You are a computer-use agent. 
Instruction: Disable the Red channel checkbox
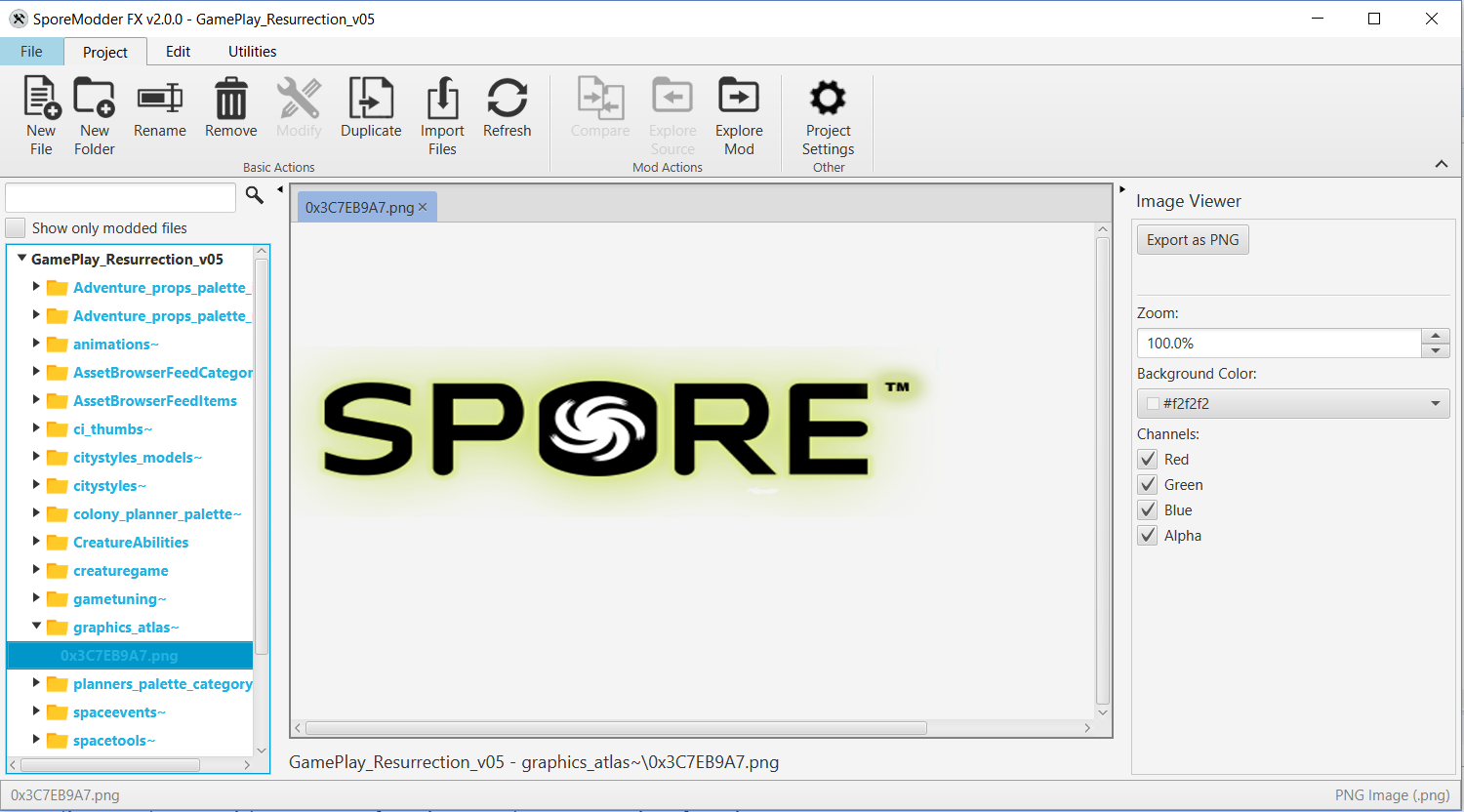point(1147,459)
